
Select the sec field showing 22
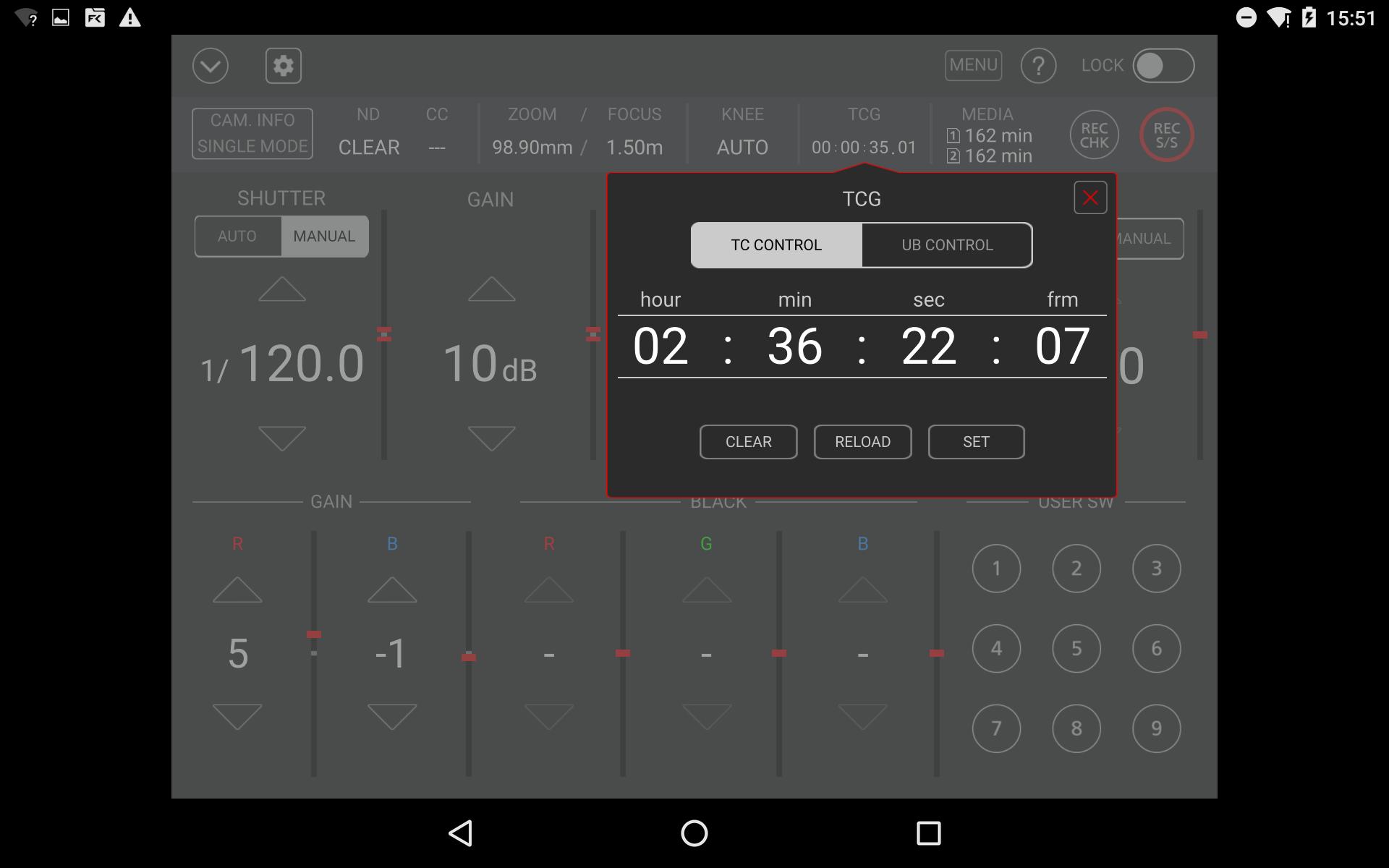pos(929,346)
